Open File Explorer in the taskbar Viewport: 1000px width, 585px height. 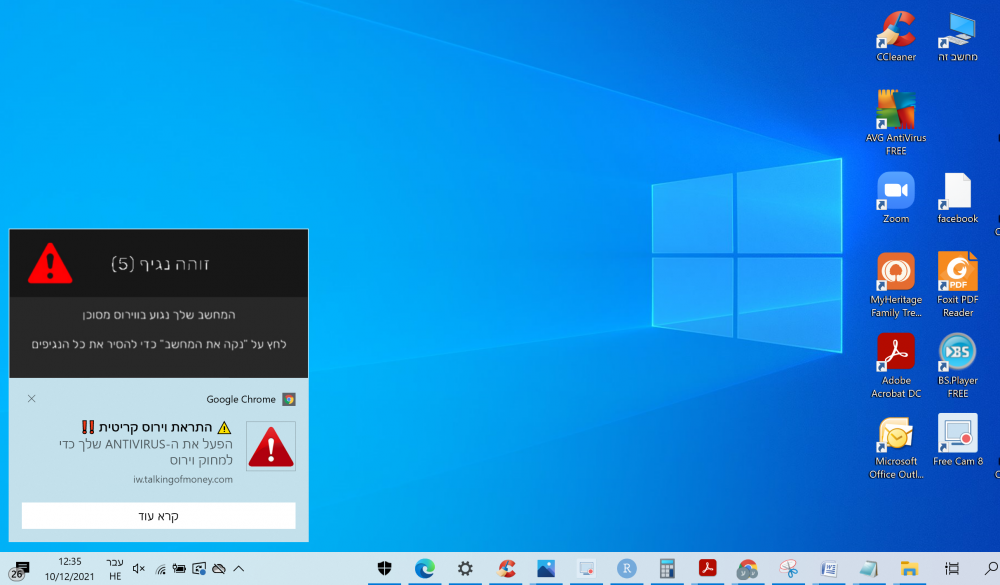coord(909,568)
